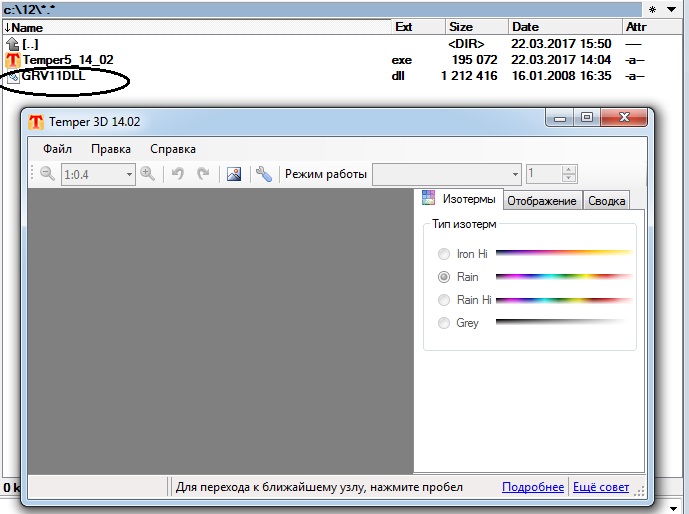689x514 pixels.
Task: Click the Ещё совет link
Action: coord(601,487)
